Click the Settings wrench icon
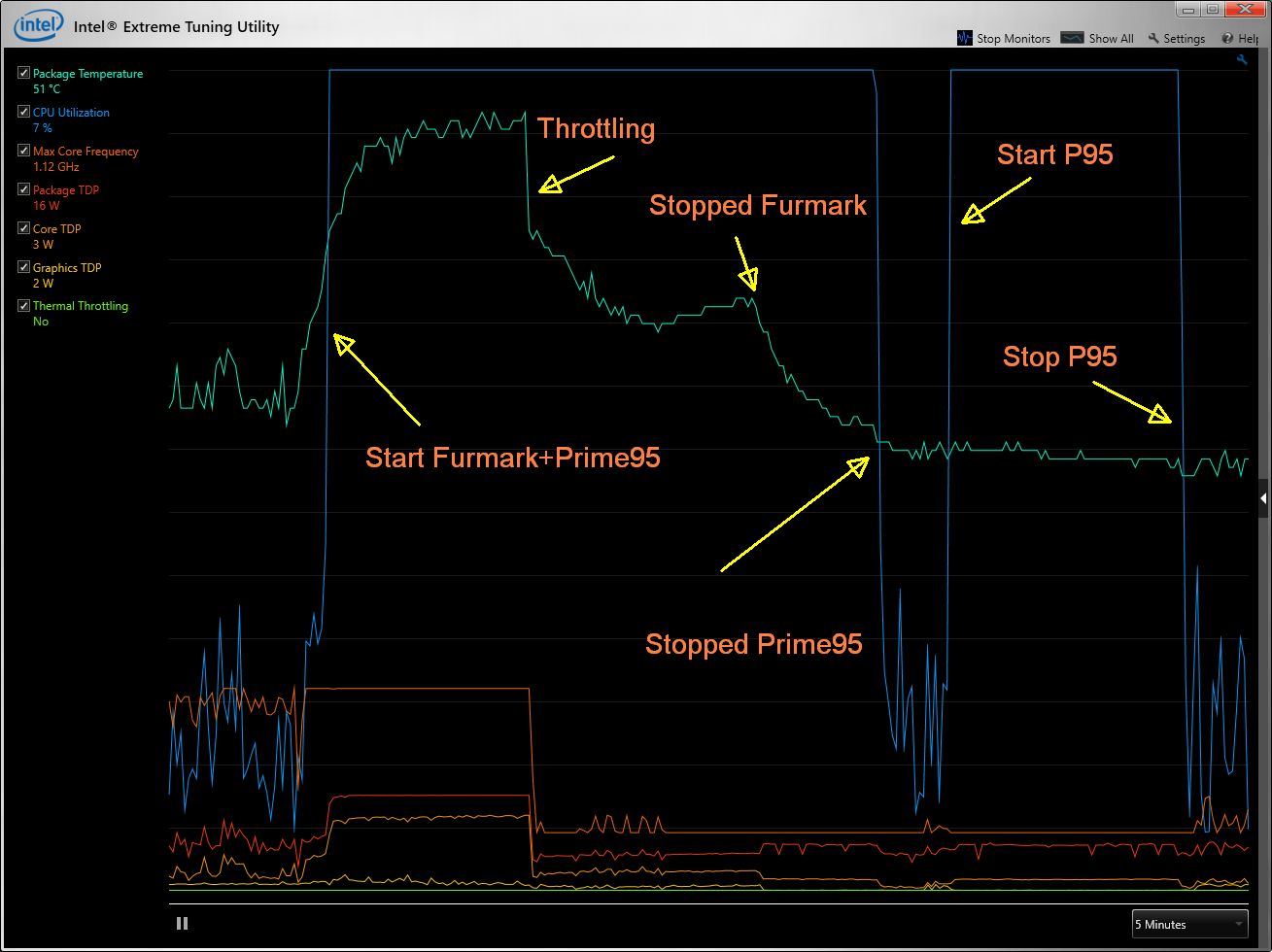Screen dimensions: 1272x952 point(1153,38)
